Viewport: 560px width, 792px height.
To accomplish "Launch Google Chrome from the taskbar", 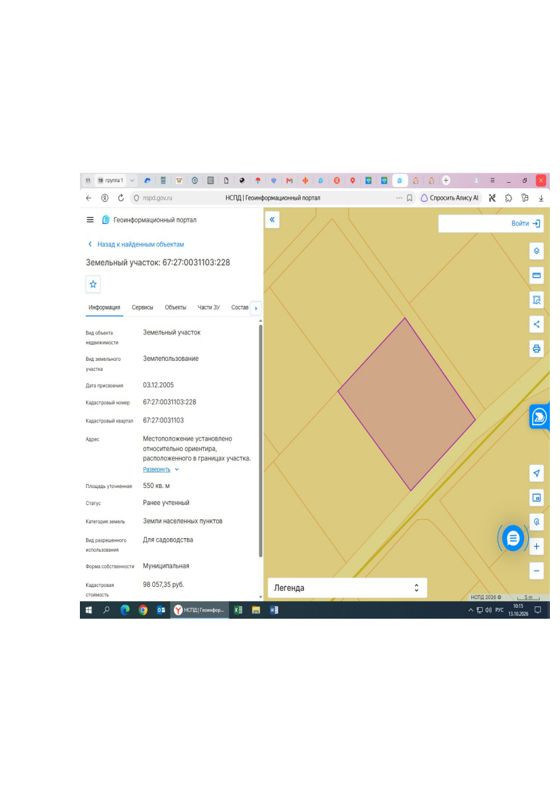I will coord(143,610).
